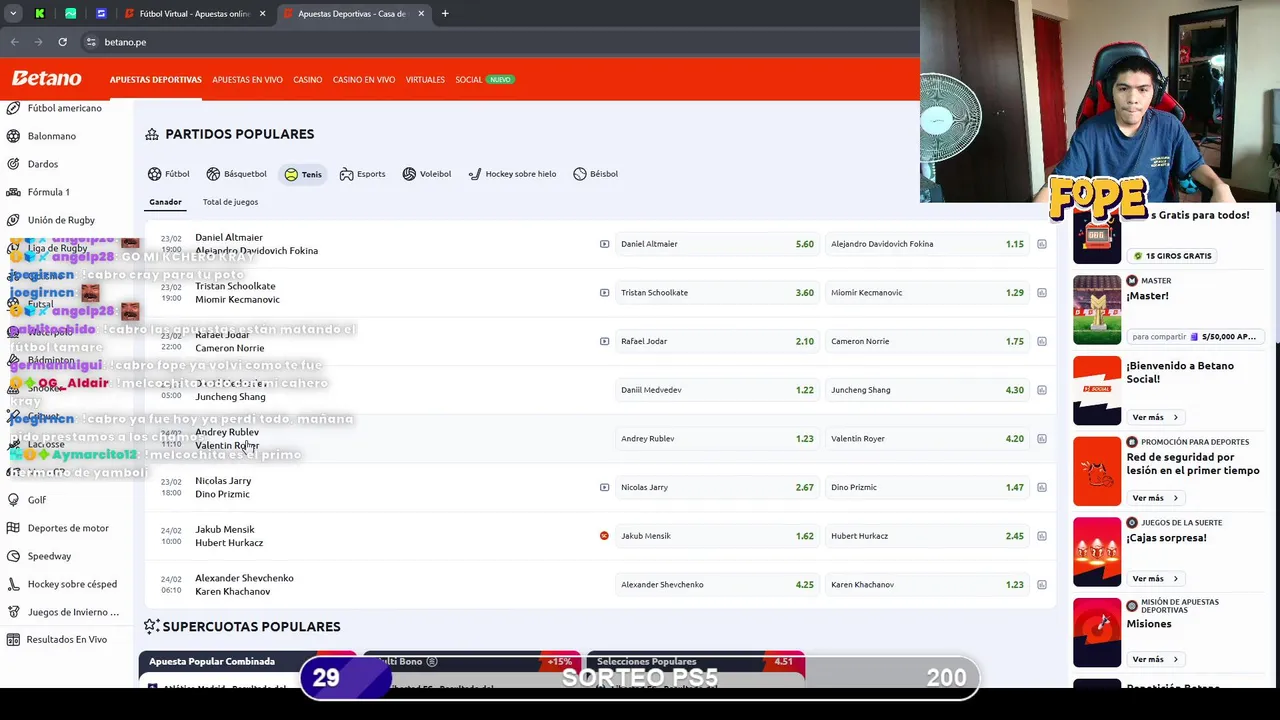Viewport: 1280px width, 720px height.
Task: Open Virtuales menu item
Action: [425, 80]
